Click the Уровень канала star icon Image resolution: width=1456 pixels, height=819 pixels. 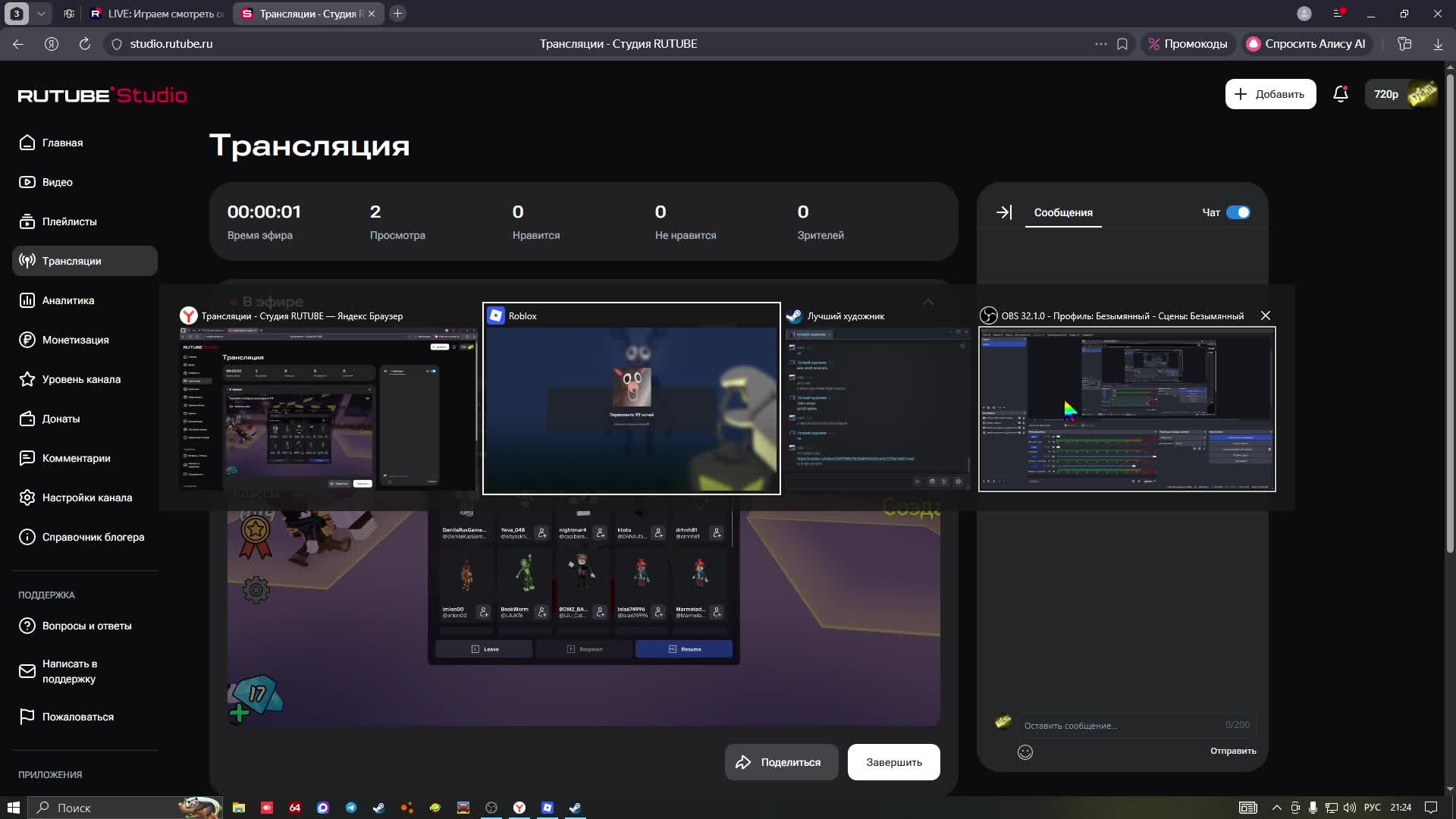click(x=27, y=379)
